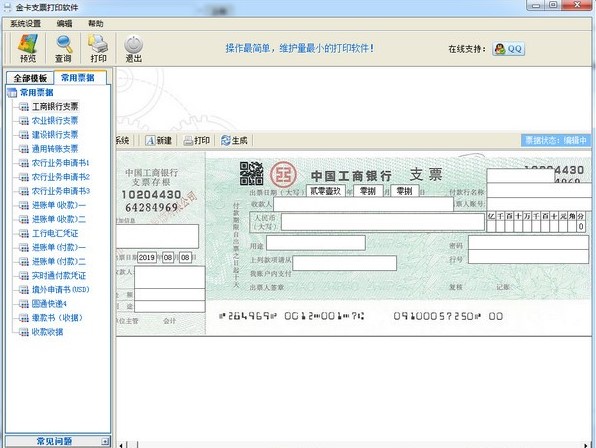Screen dimensions: 596x448
Task: Open the 预览 preview tool
Action: [x=28, y=48]
